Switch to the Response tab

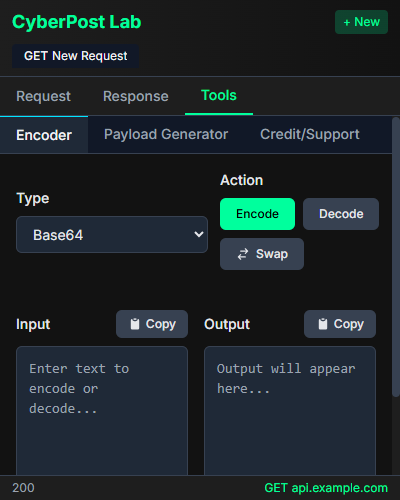tap(136, 96)
